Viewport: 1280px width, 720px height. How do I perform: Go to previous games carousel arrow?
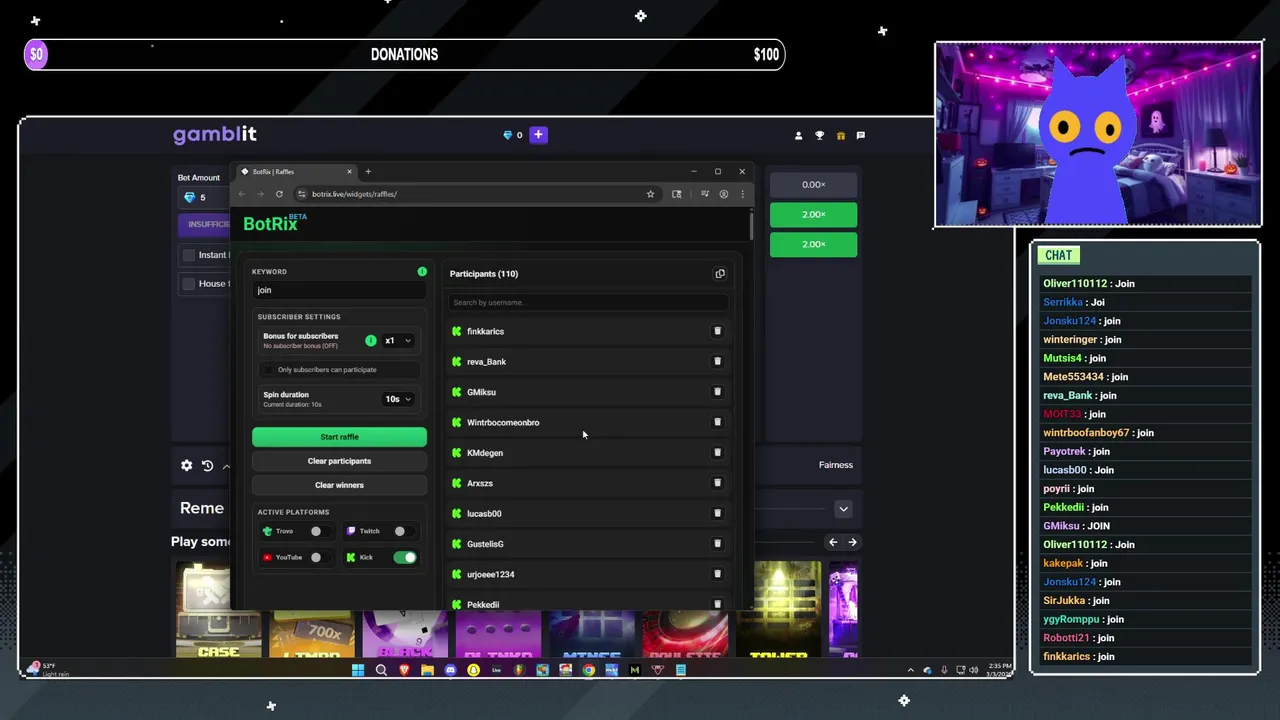[x=832, y=542]
